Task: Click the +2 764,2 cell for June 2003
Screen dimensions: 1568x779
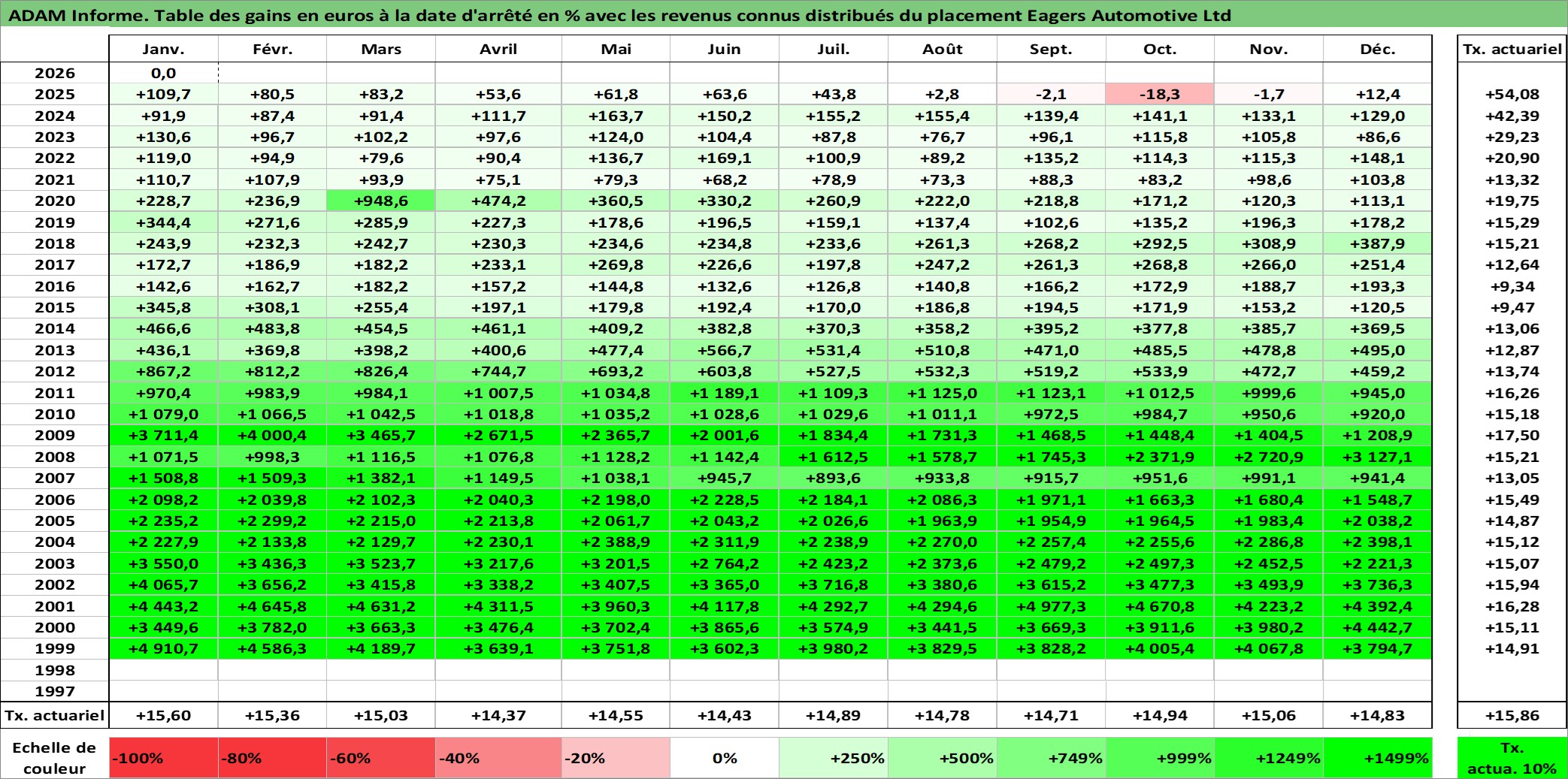Action: point(725,563)
